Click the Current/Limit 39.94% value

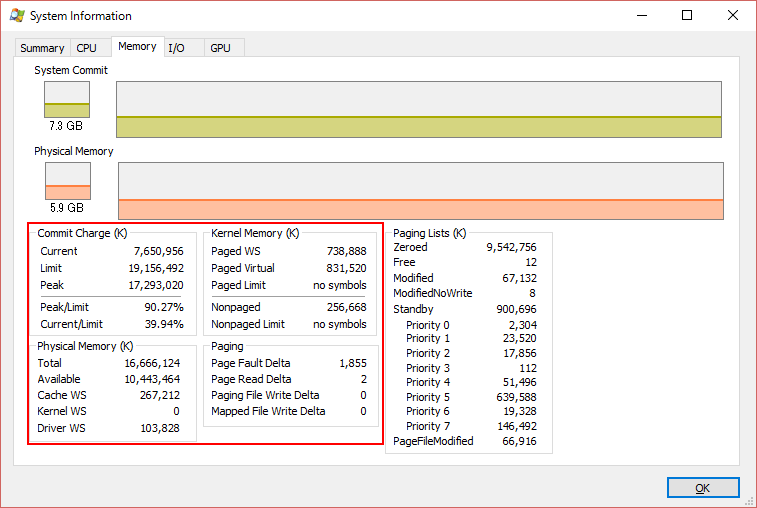coord(164,324)
